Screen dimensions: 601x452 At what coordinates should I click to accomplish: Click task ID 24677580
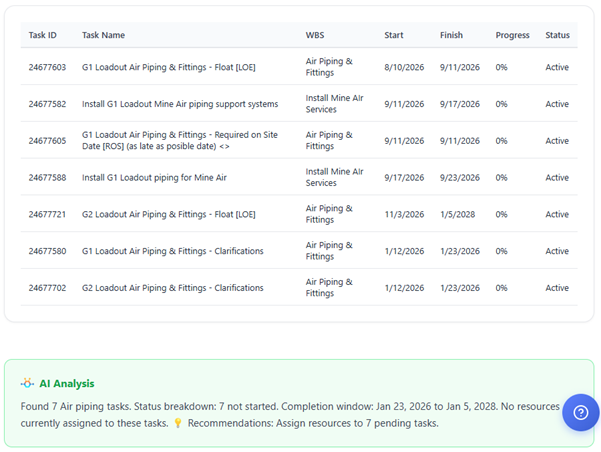pos(47,251)
